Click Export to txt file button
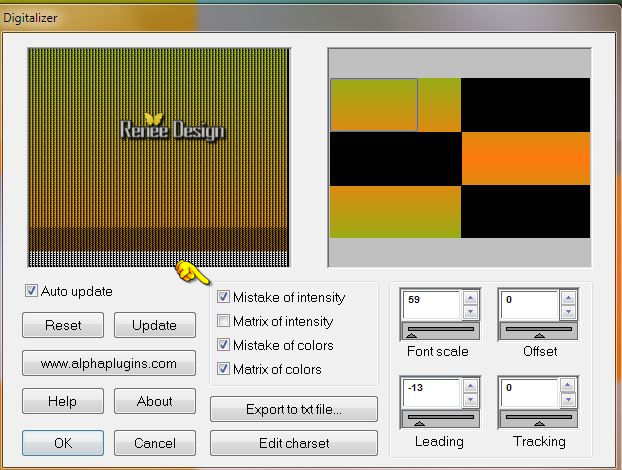 click(294, 409)
